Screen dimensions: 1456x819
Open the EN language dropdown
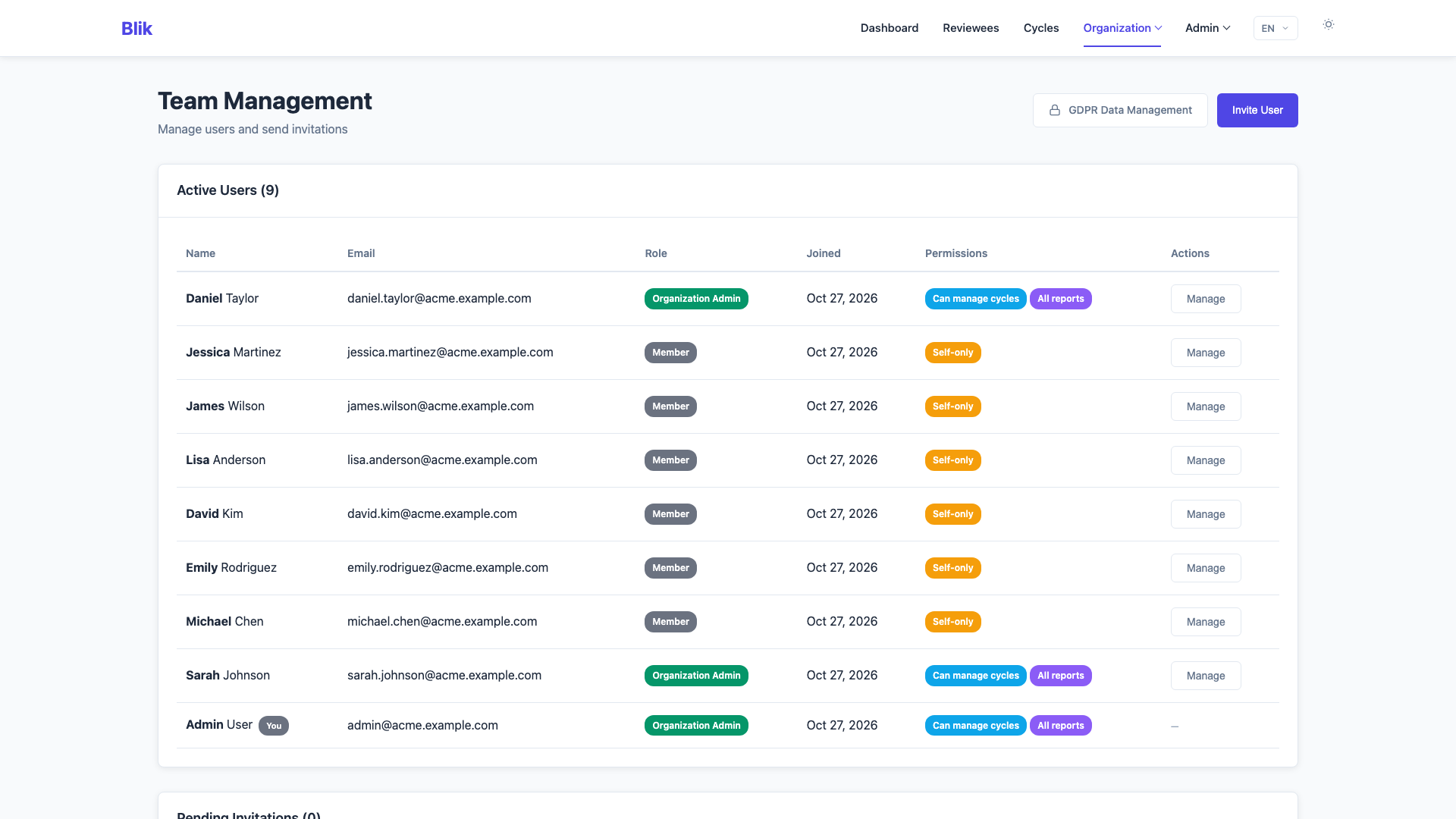[x=1275, y=28]
